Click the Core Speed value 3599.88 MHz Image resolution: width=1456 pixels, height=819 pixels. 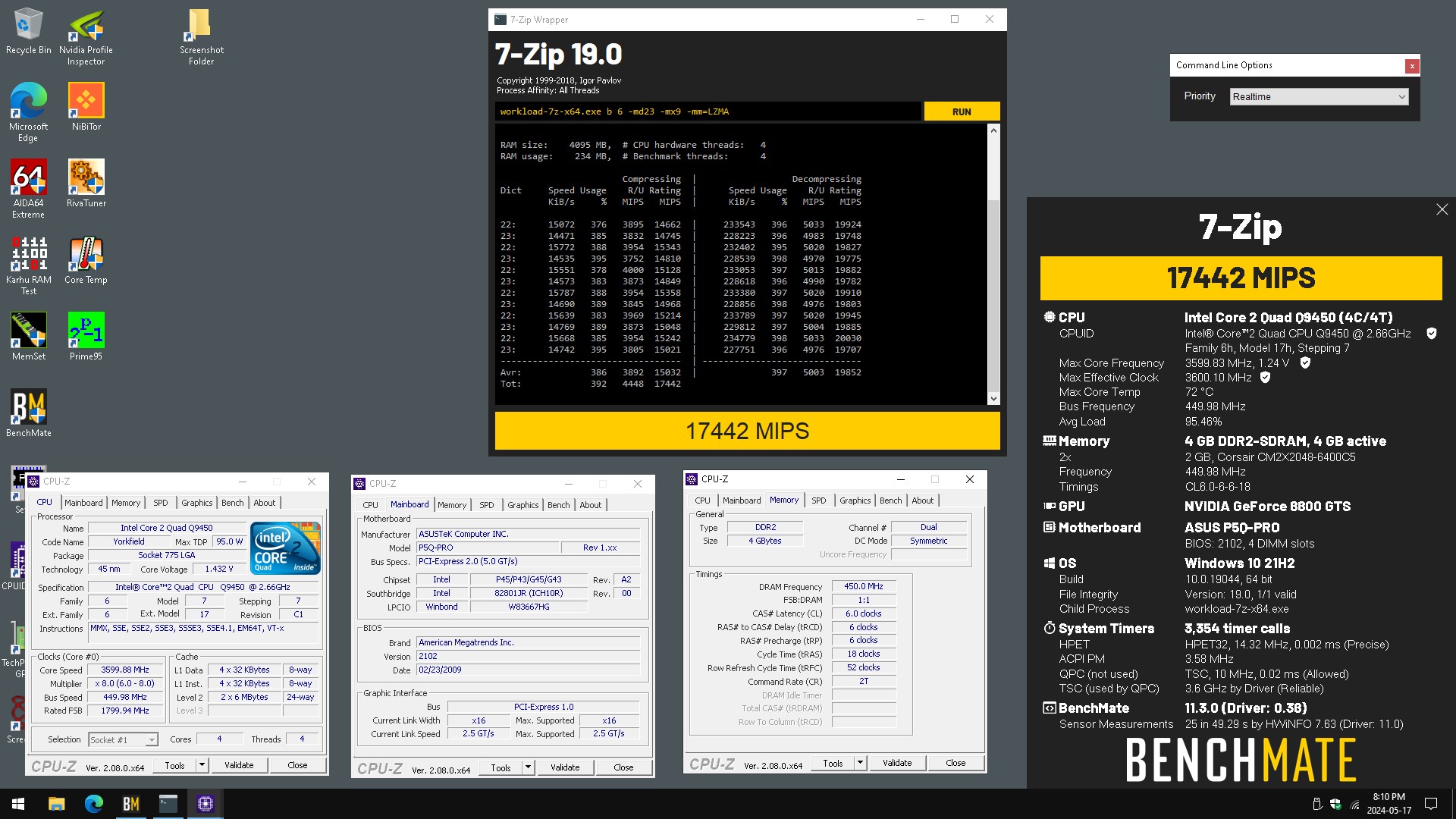point(125,670)
